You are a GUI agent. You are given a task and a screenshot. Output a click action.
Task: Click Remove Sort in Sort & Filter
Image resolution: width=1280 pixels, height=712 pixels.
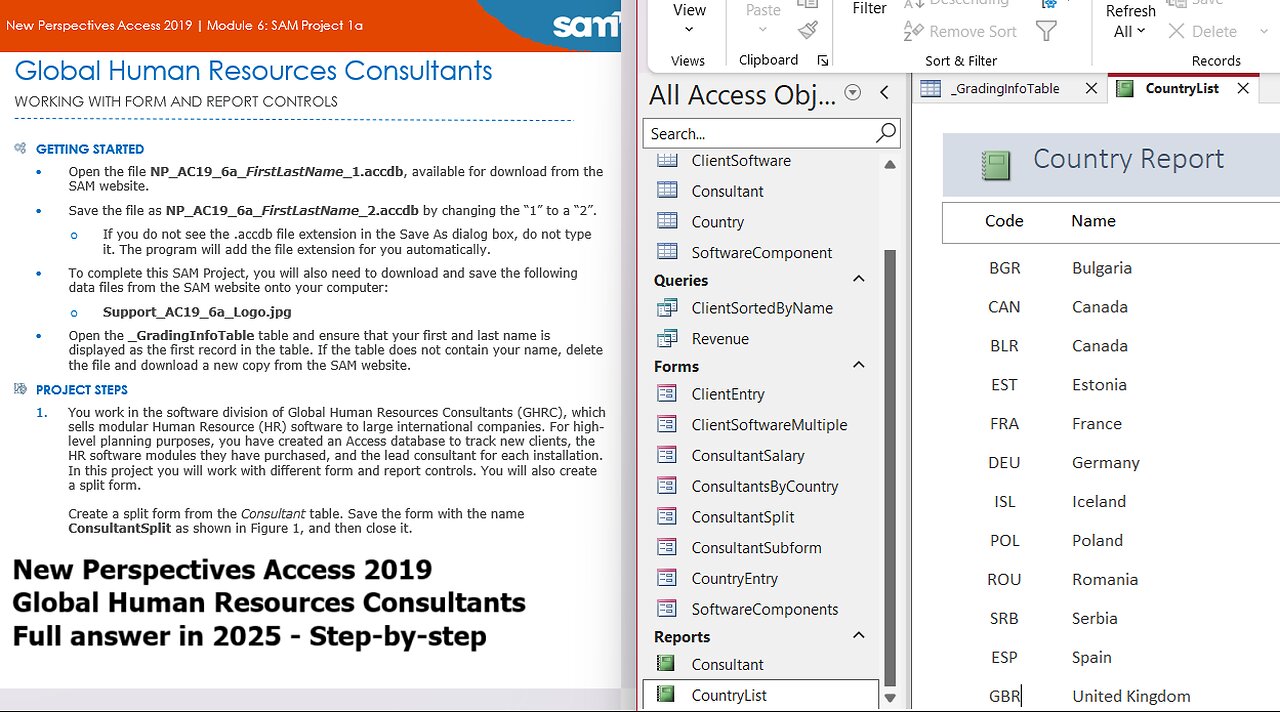tap(960, 32)
